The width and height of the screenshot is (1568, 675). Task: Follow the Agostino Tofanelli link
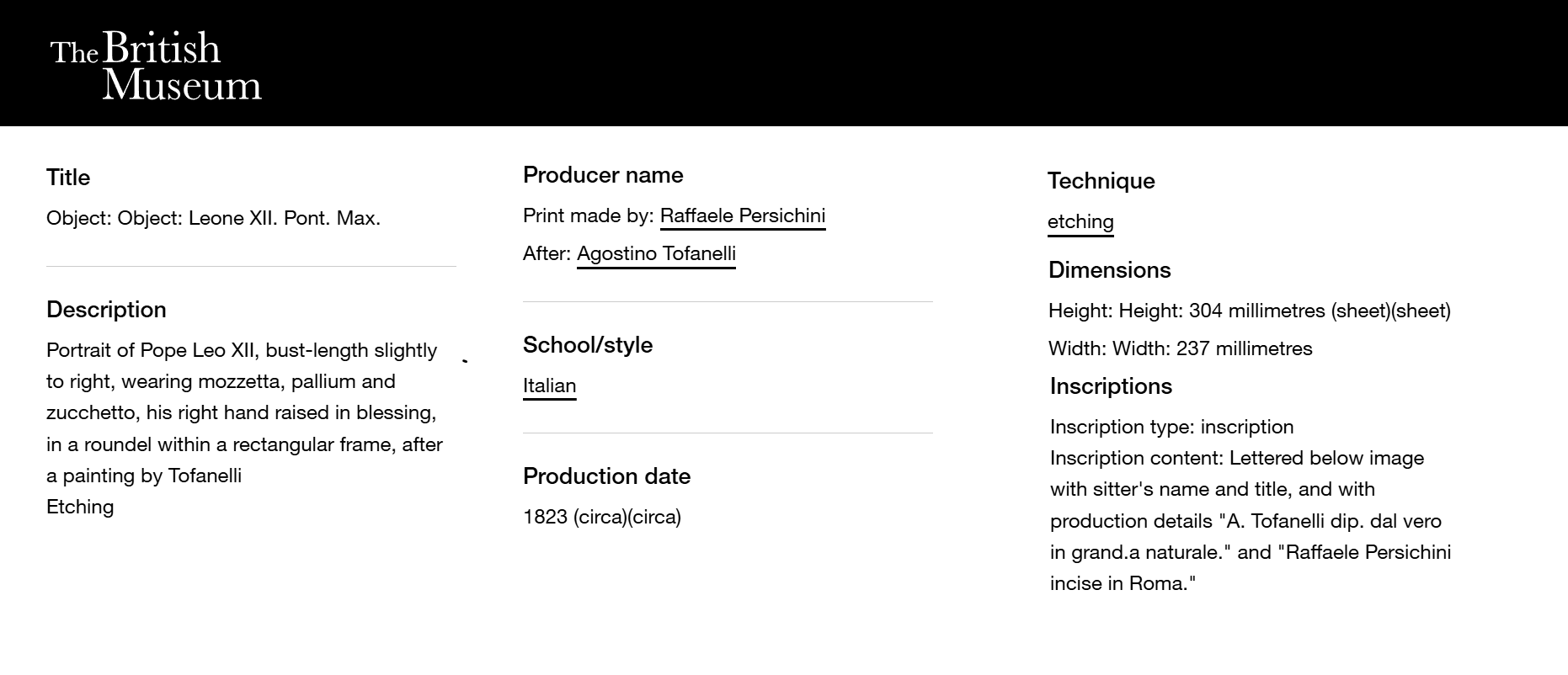click(x=656, y=253)
